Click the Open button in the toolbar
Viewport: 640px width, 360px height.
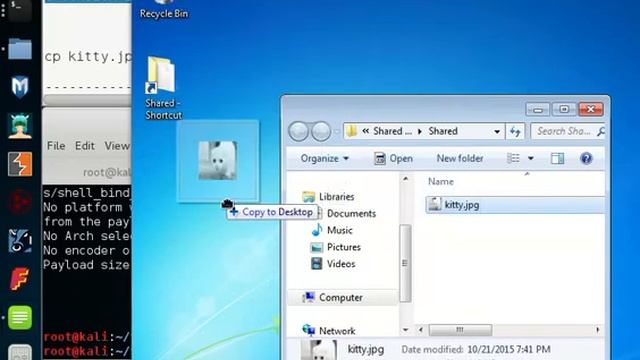[x=393, y=158]
